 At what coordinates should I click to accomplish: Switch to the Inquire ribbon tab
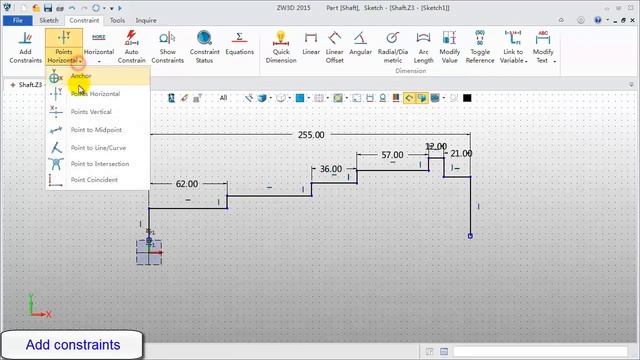[x=146, y=20]
